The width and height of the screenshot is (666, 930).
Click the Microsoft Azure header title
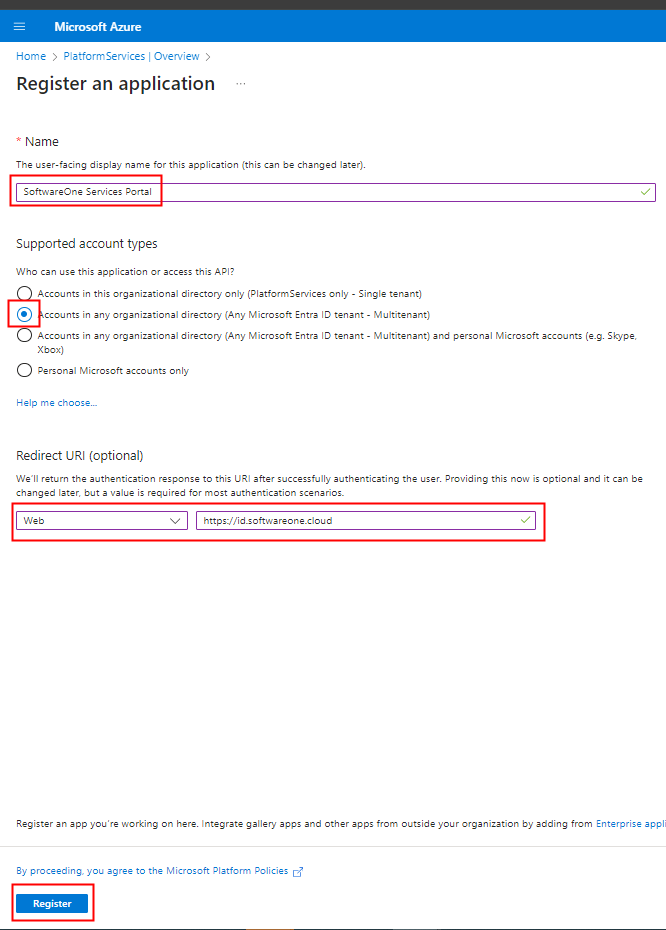click(98, 27)
